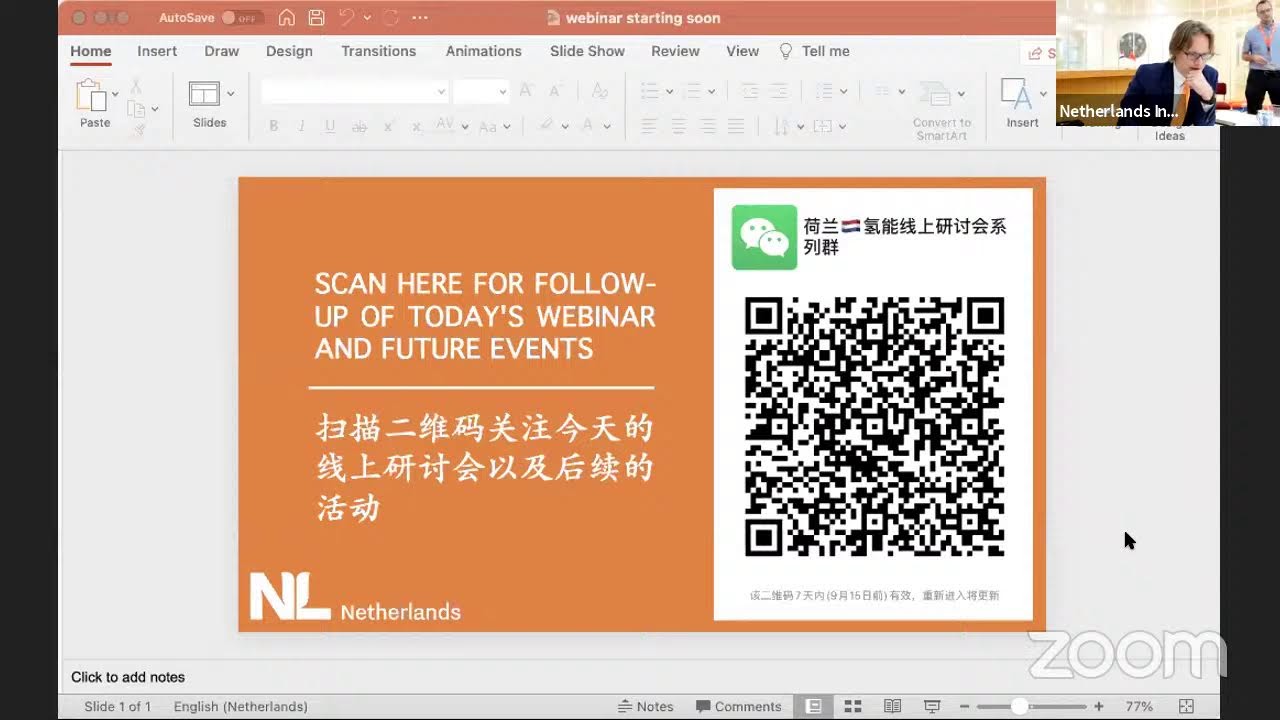Viewport: 1280px width, 720px height.
Task: Open the text direction options
Action: coord(789,126)
